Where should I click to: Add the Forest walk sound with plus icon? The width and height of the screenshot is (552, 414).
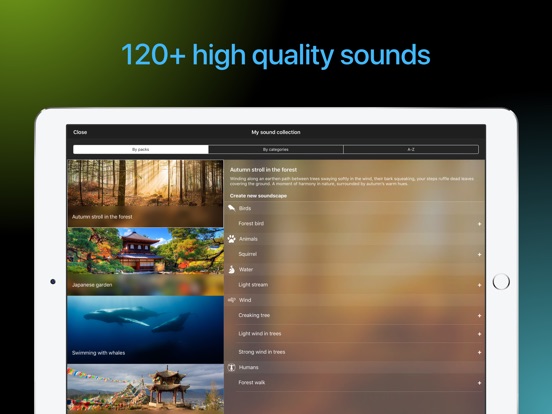479,383
